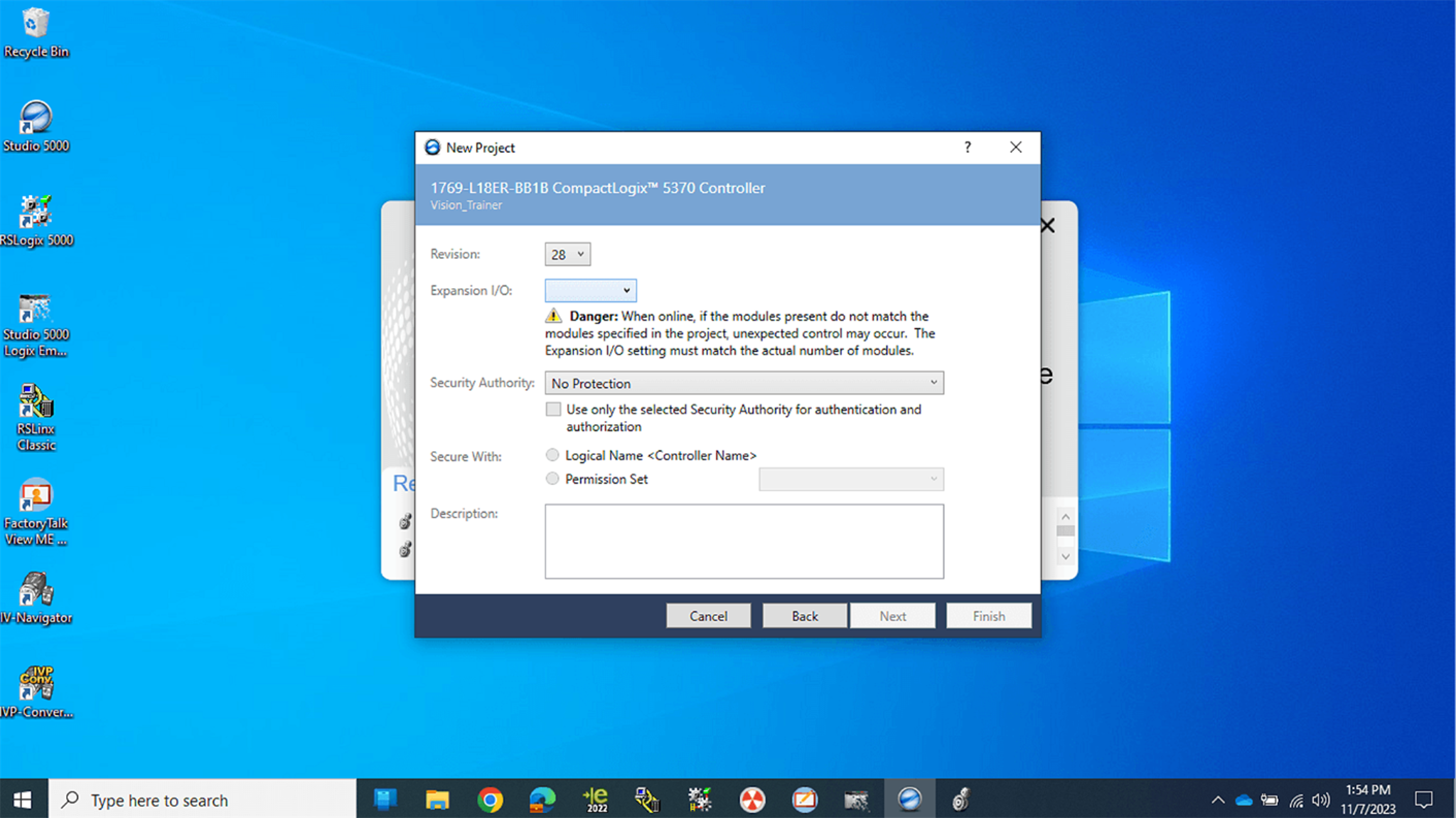Click the help question mark icon
Screen dimensions: 1456x818
pyautogui.click(x=968, y=147)
